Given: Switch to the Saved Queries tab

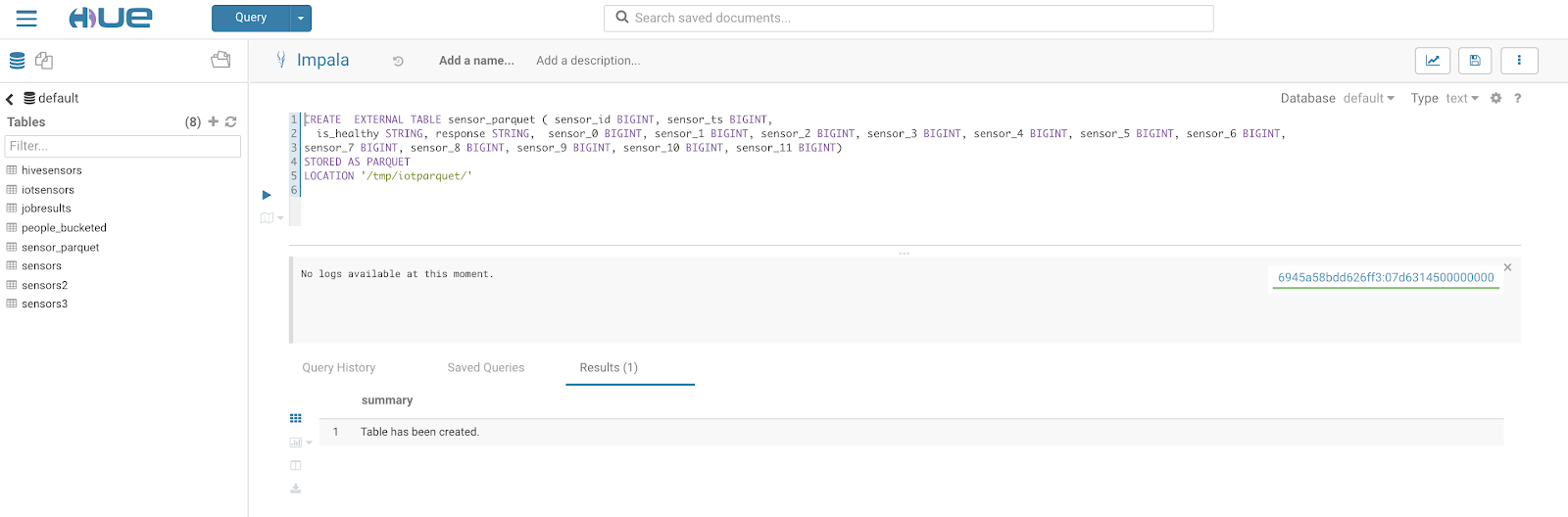Looking at the screenshot, I should [486, 368].
